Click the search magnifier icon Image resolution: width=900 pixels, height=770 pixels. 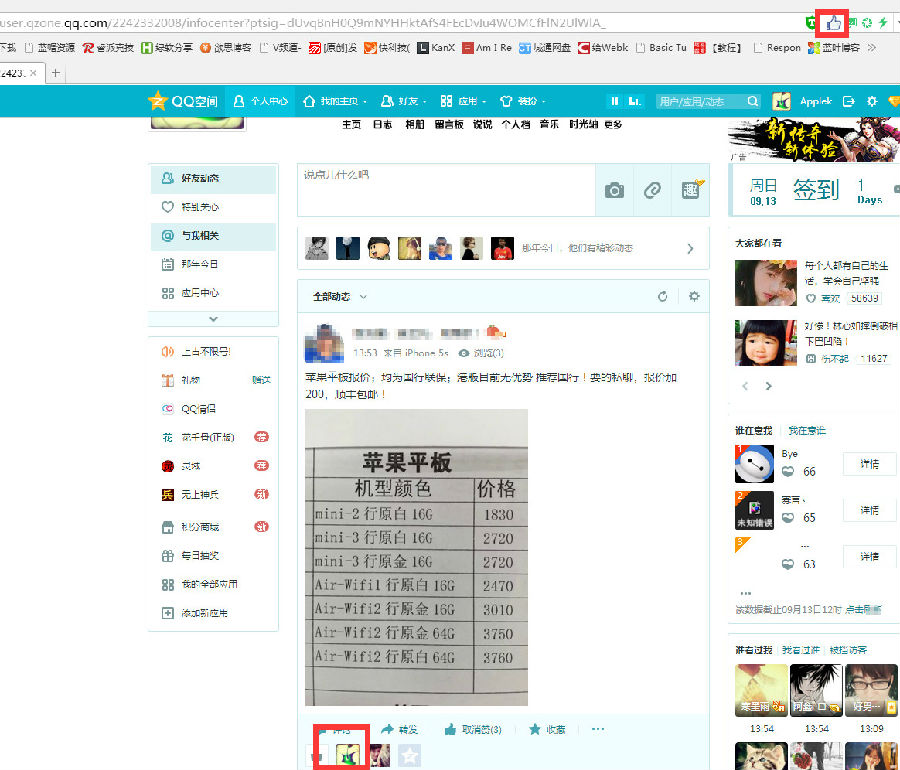tap(752, 101)
